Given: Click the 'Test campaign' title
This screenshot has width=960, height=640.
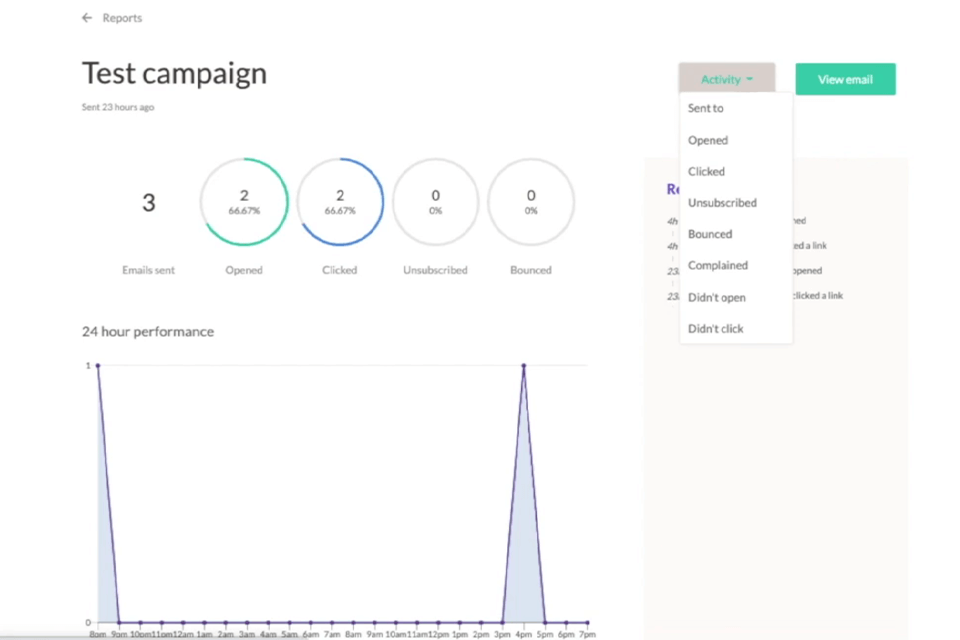Looking at the screenshot, I should [174, 73].
